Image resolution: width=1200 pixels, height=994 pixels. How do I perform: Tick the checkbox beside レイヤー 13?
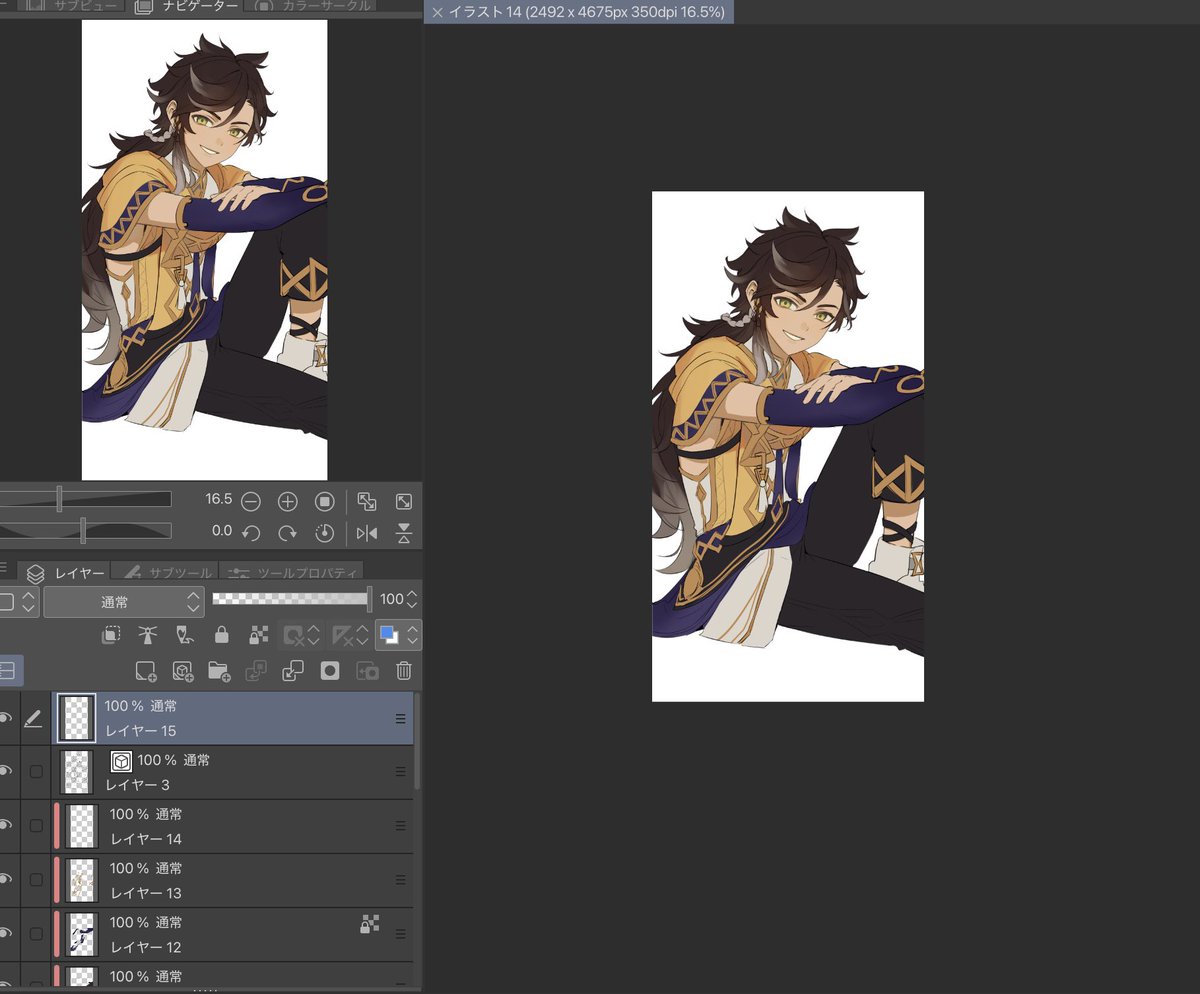click(x=36, y=879)
